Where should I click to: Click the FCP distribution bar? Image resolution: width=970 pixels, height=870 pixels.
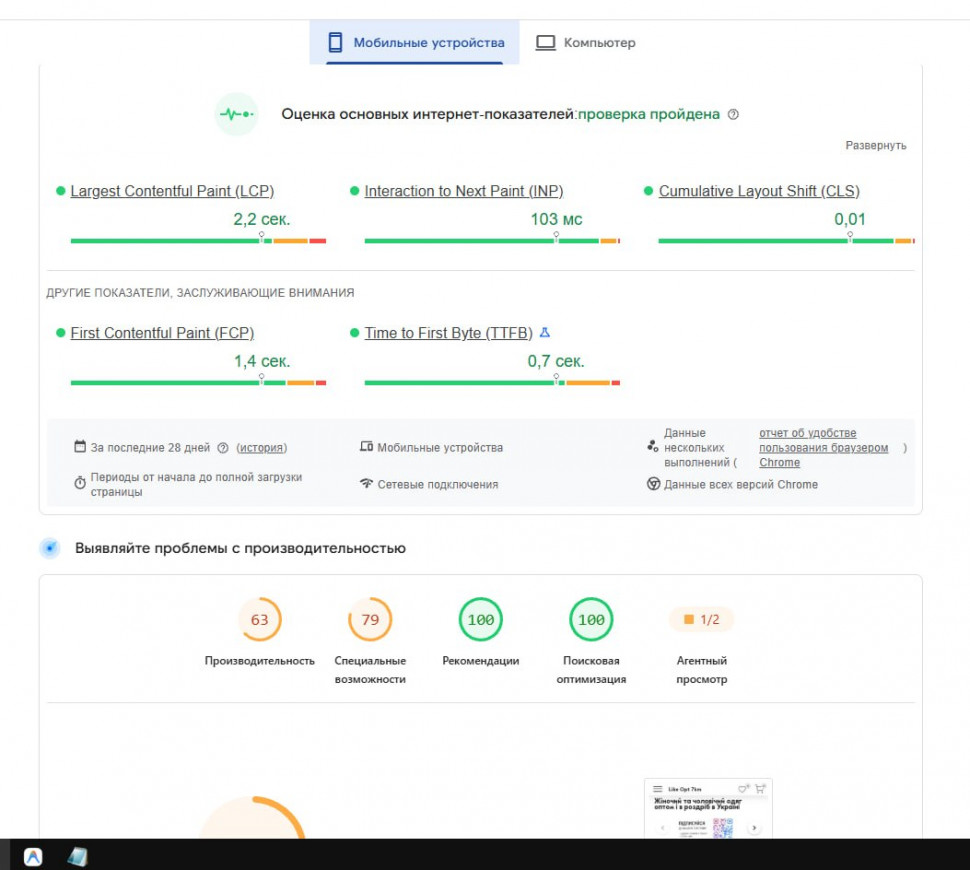198,382
